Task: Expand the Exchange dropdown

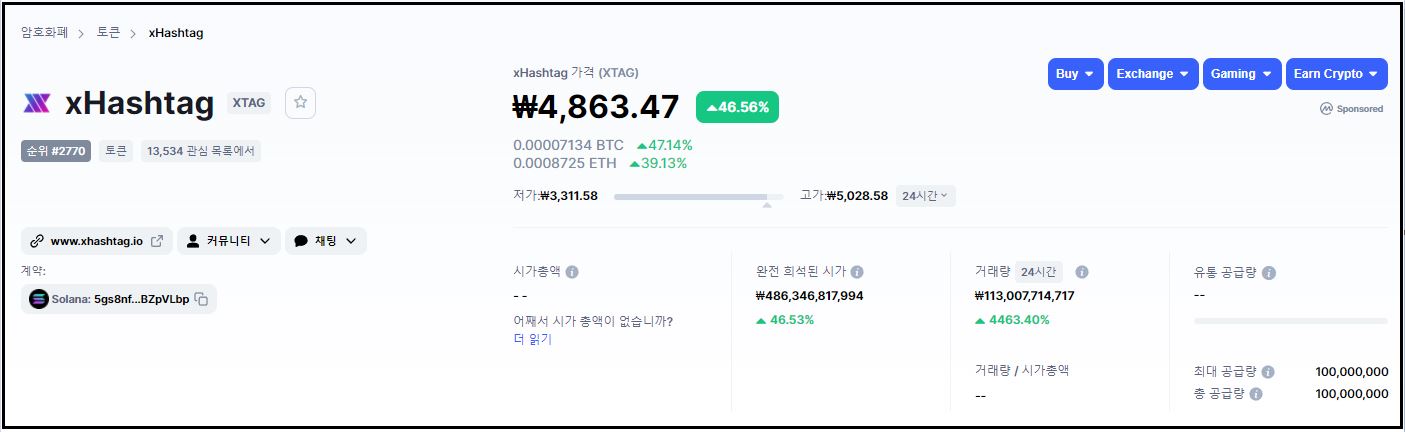Action: (x=1153, y=74)
